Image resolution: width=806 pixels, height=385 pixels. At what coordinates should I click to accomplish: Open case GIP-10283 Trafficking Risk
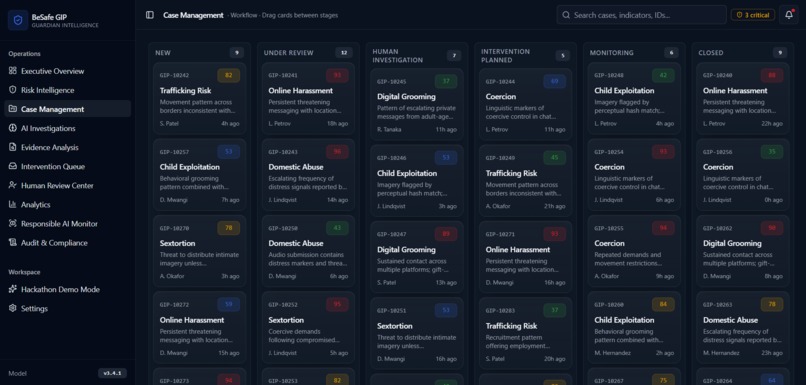tap(525, 334)
